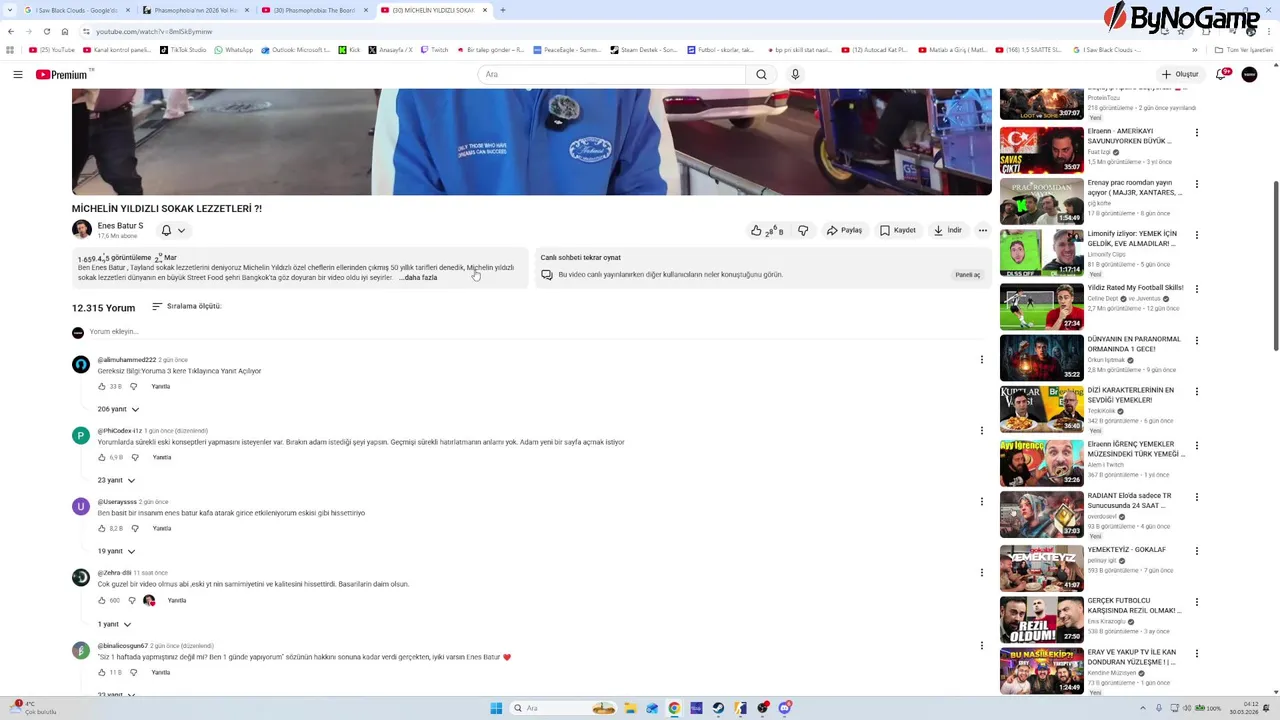1280x720 pixels.
Task: Expand 19 yanıt replies
Action: click(116, 551)
